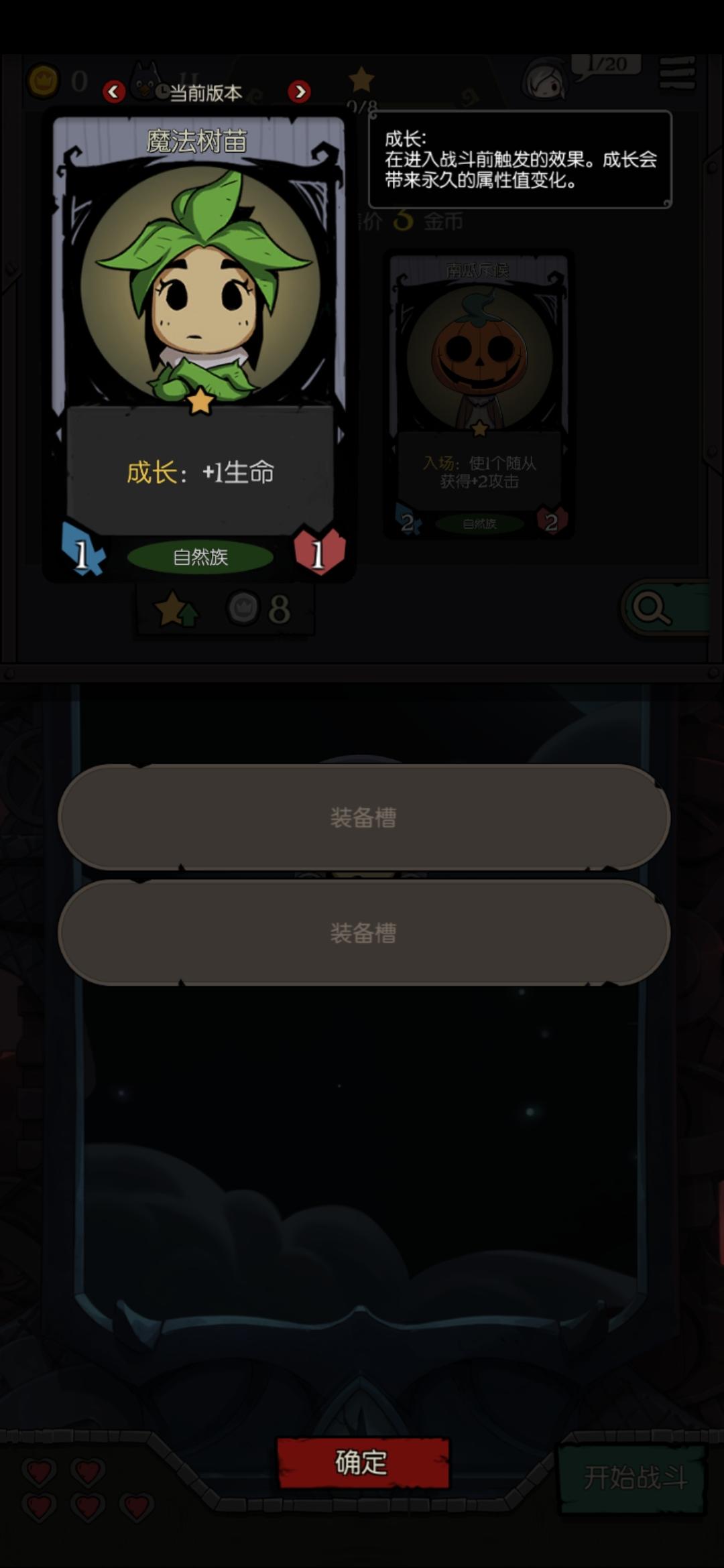Tap the 开始战斗 start battle button
The width and height of the screenshot is (724, 1568).
pyautogui.click(x=634, y=1478)
